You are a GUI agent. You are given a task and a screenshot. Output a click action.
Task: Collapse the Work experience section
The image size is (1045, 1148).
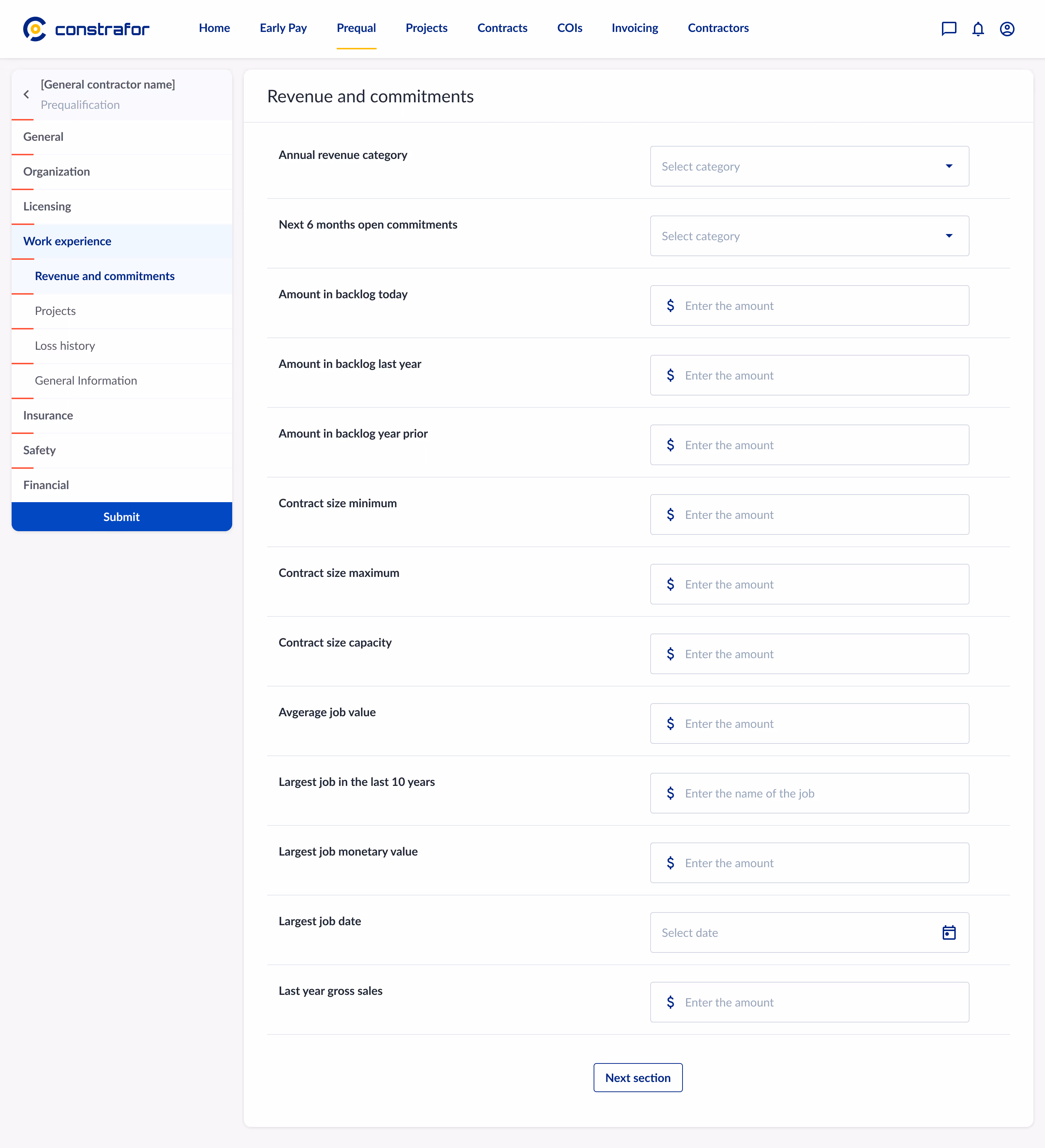pos(122,241)
